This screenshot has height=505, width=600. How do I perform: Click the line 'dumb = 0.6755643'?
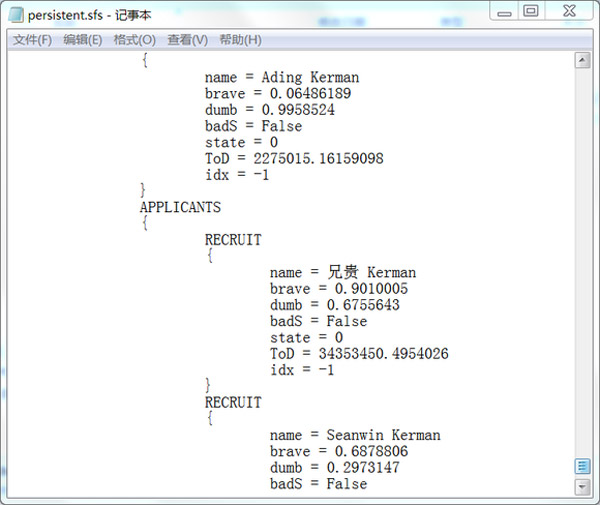click(x=335, y=305)
